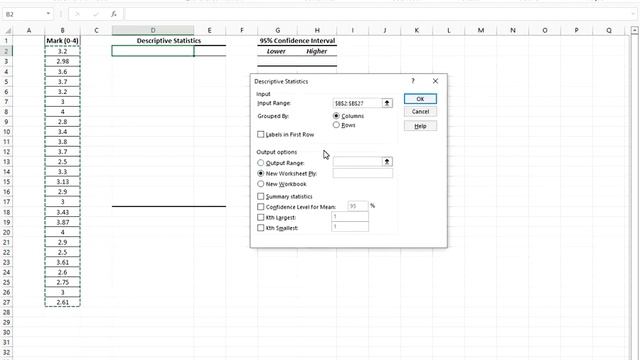The height and width of the screenshot is (360, 640).
Task: Select the New Worksheet Ply option
Action: (260, 173)
